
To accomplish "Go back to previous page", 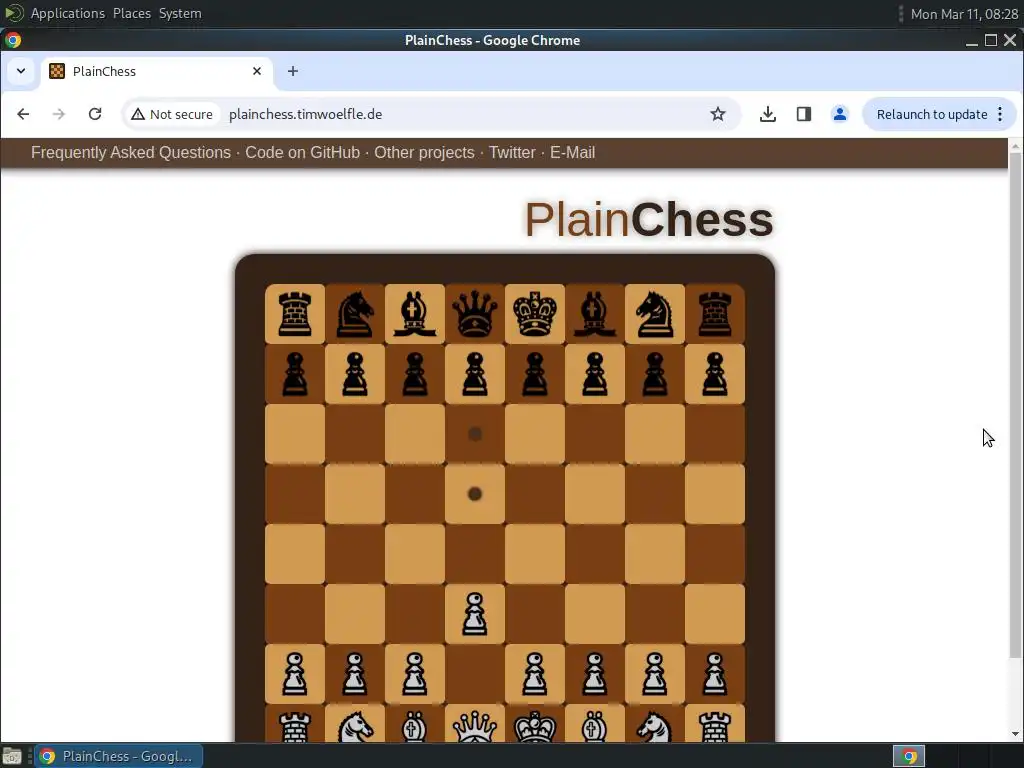I will (x=24, y=114).
